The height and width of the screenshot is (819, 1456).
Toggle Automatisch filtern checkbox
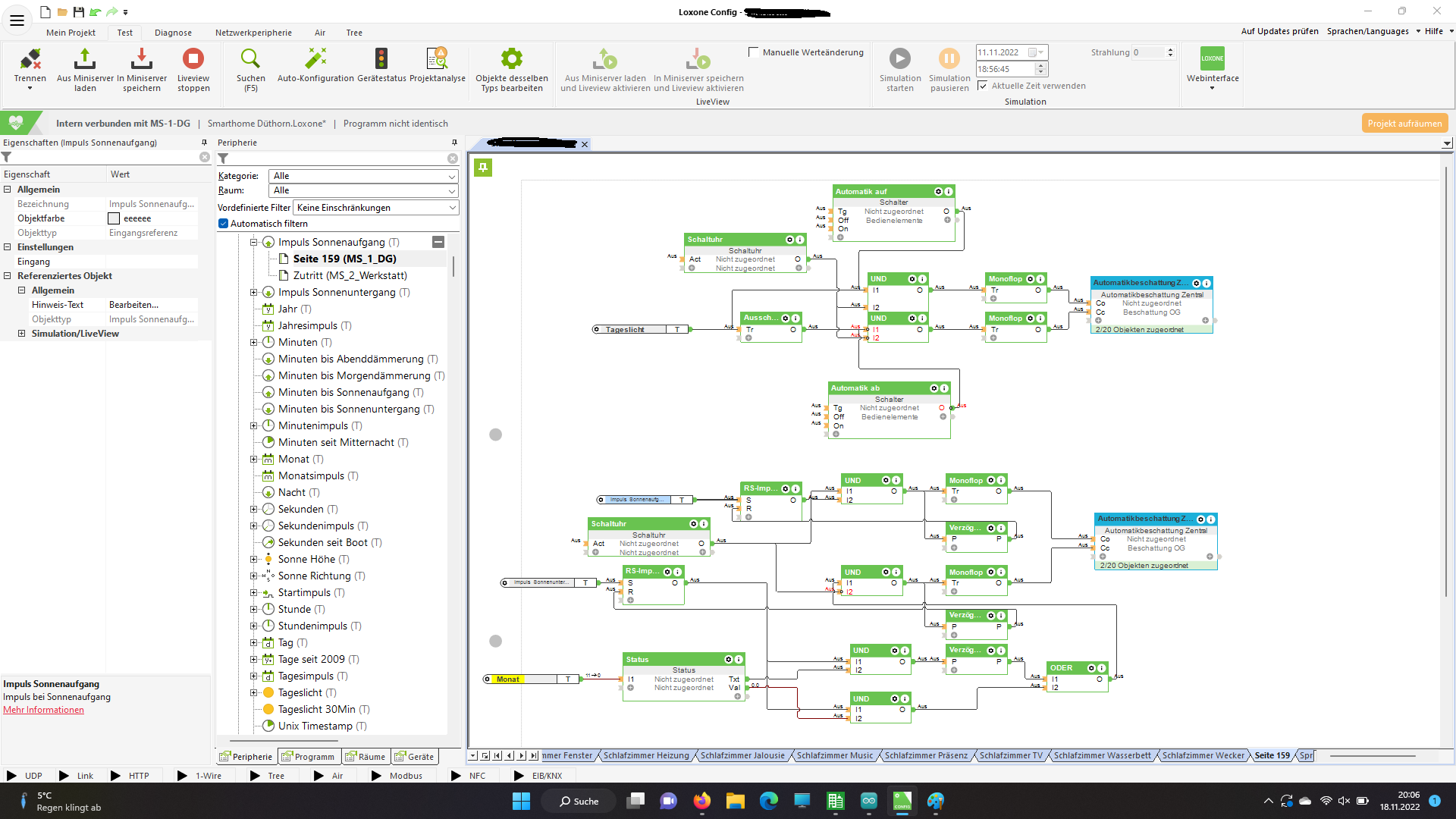[x=224, y=224]
